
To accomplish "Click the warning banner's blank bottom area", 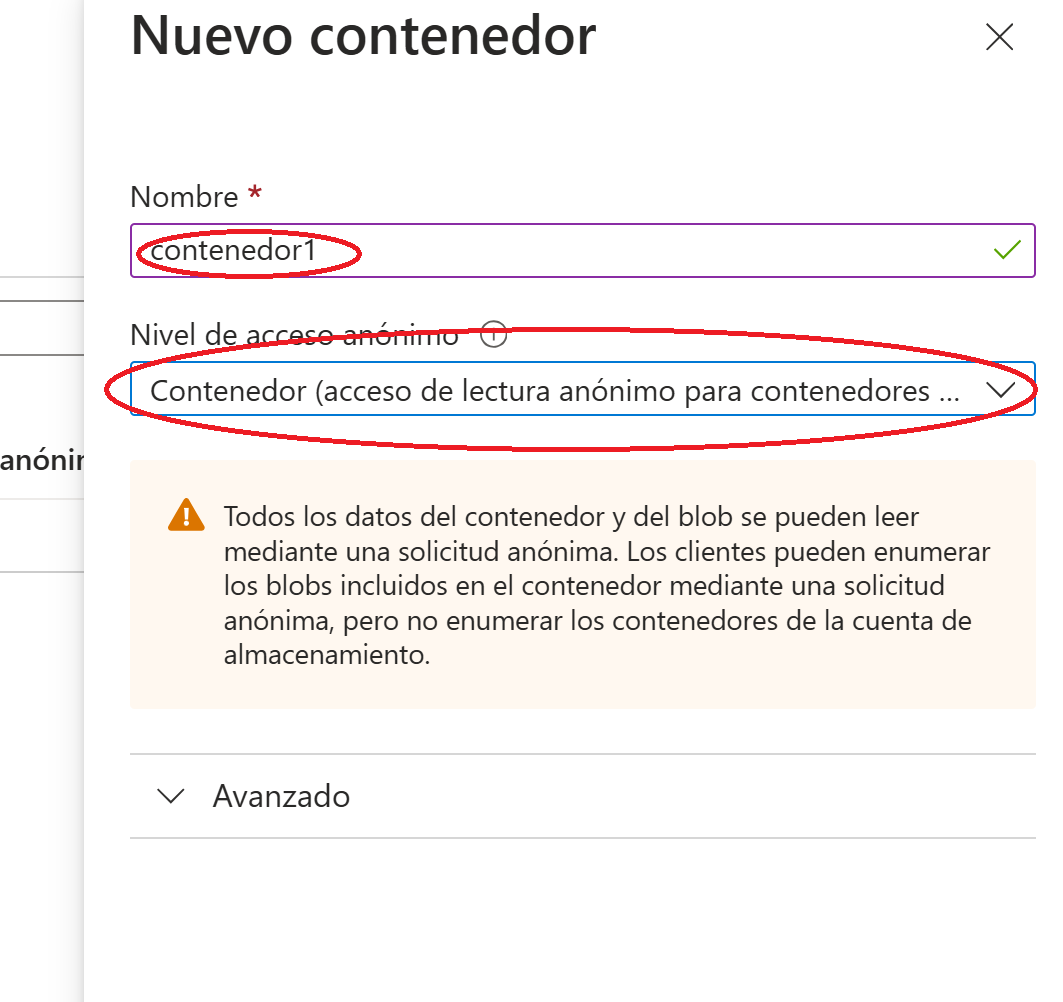I will pos(582,689).
